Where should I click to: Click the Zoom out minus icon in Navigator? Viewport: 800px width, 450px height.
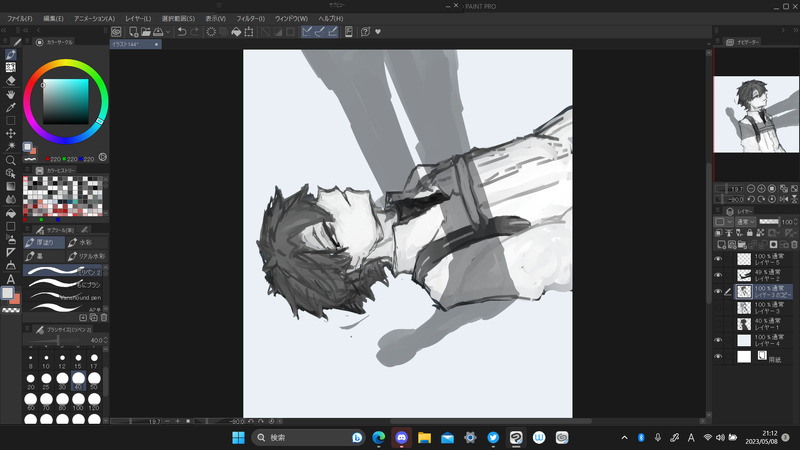[751, 189]
